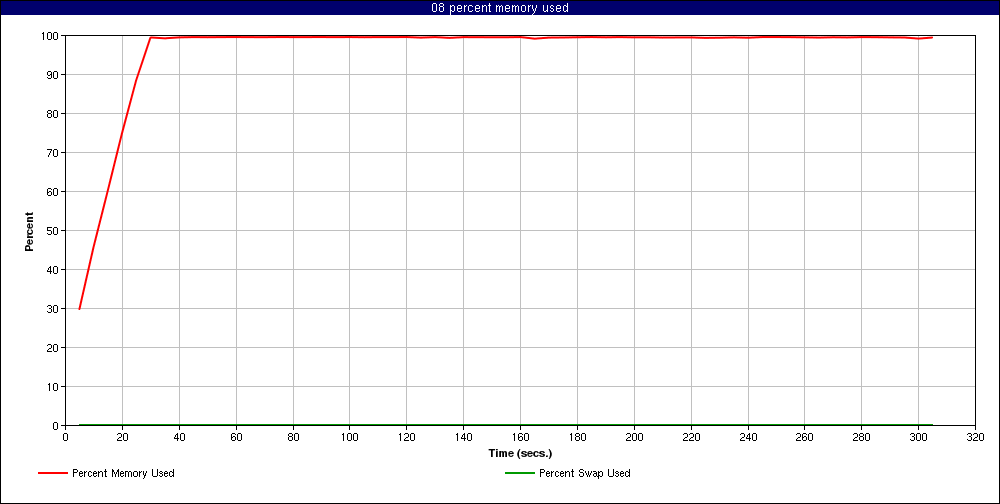Image resolution: width=1000 pixels, height=504 pixels.
Task: Click the x-axis tick value 140
Action: click(x=463, y=437)
